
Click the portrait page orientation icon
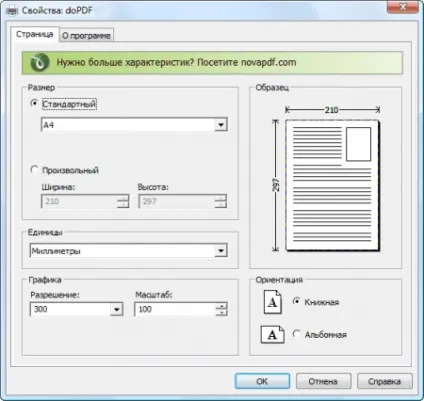tap(273, 302)
